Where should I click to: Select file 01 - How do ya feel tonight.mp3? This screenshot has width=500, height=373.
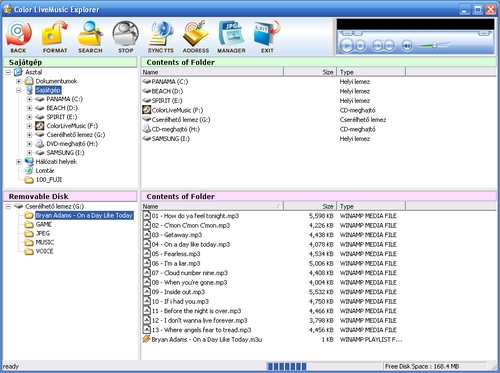click(195, 216)
